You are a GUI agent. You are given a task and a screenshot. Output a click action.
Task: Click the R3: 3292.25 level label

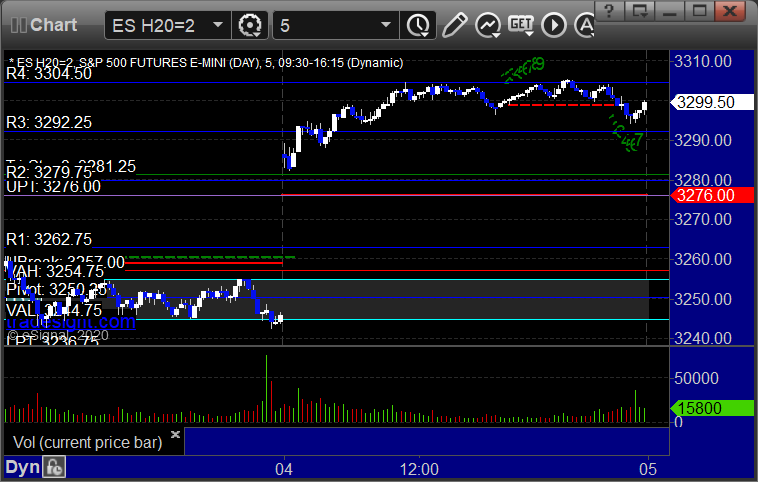(49, 122)
